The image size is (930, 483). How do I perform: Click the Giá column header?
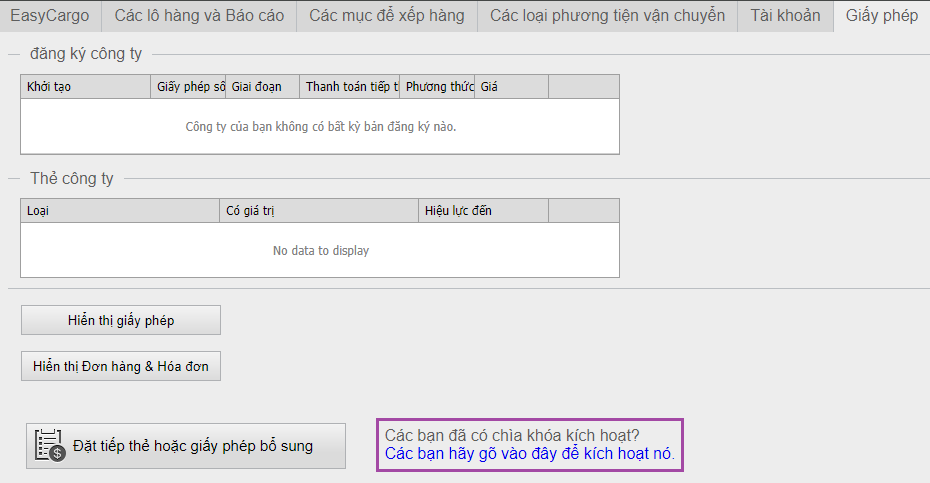[511, 87]
